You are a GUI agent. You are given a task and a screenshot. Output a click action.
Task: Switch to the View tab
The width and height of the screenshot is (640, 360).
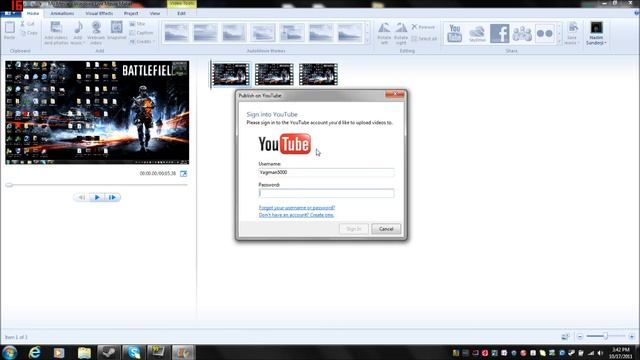(155, 13)
